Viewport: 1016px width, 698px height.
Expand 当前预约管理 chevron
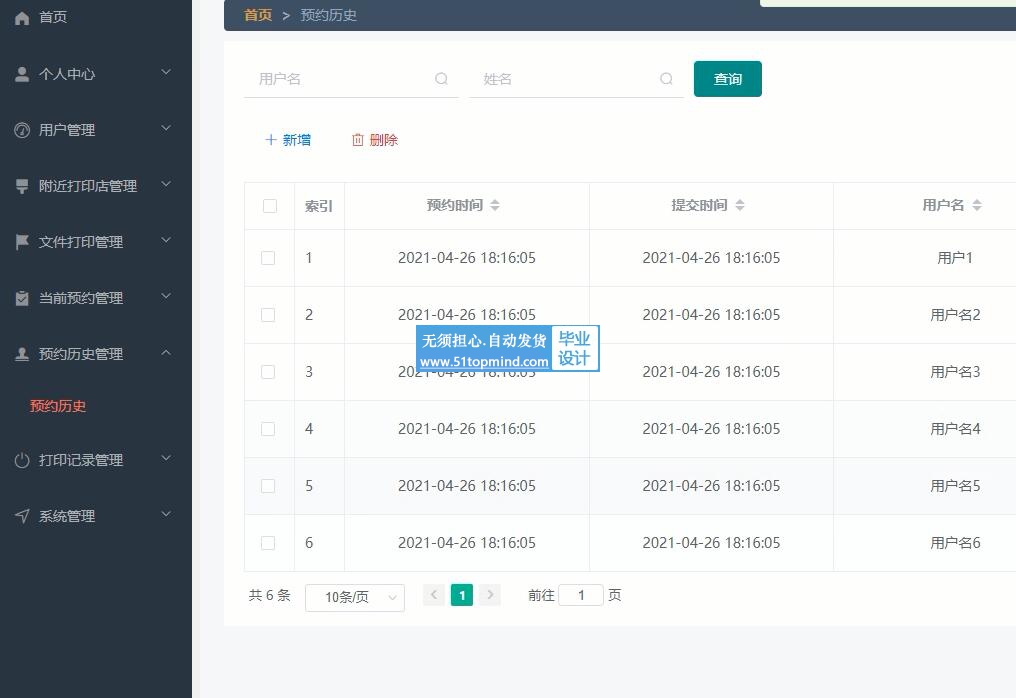tap(166, 296)
